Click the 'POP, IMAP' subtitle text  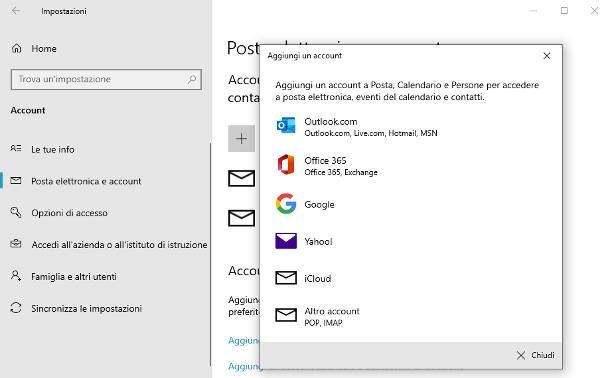click(x=323, y=323)
